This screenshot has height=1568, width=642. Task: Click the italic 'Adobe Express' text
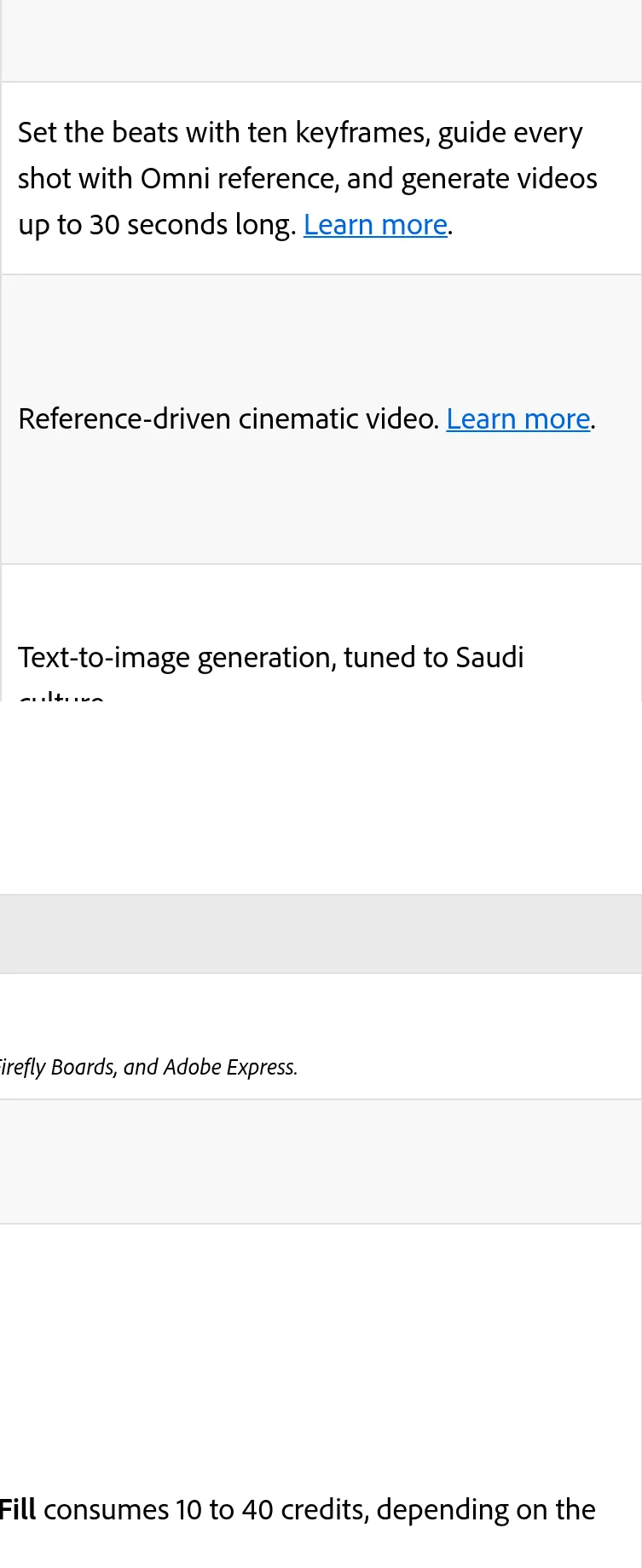point(230,1067)
